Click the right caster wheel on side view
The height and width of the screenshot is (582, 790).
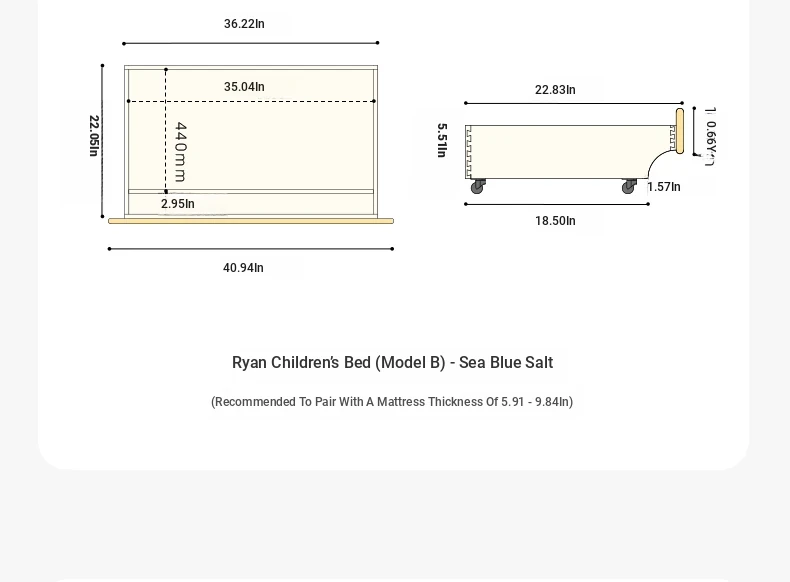tap(629, 186)
